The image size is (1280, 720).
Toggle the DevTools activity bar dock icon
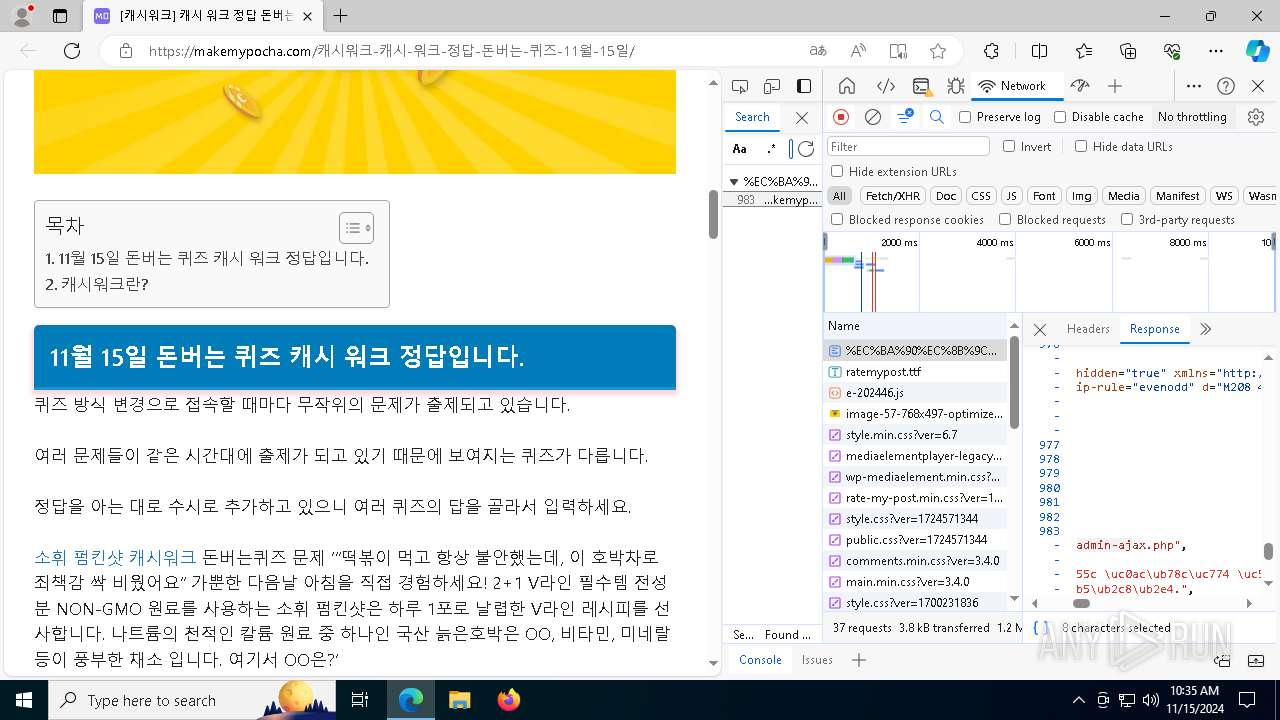(x=804, y=86)
